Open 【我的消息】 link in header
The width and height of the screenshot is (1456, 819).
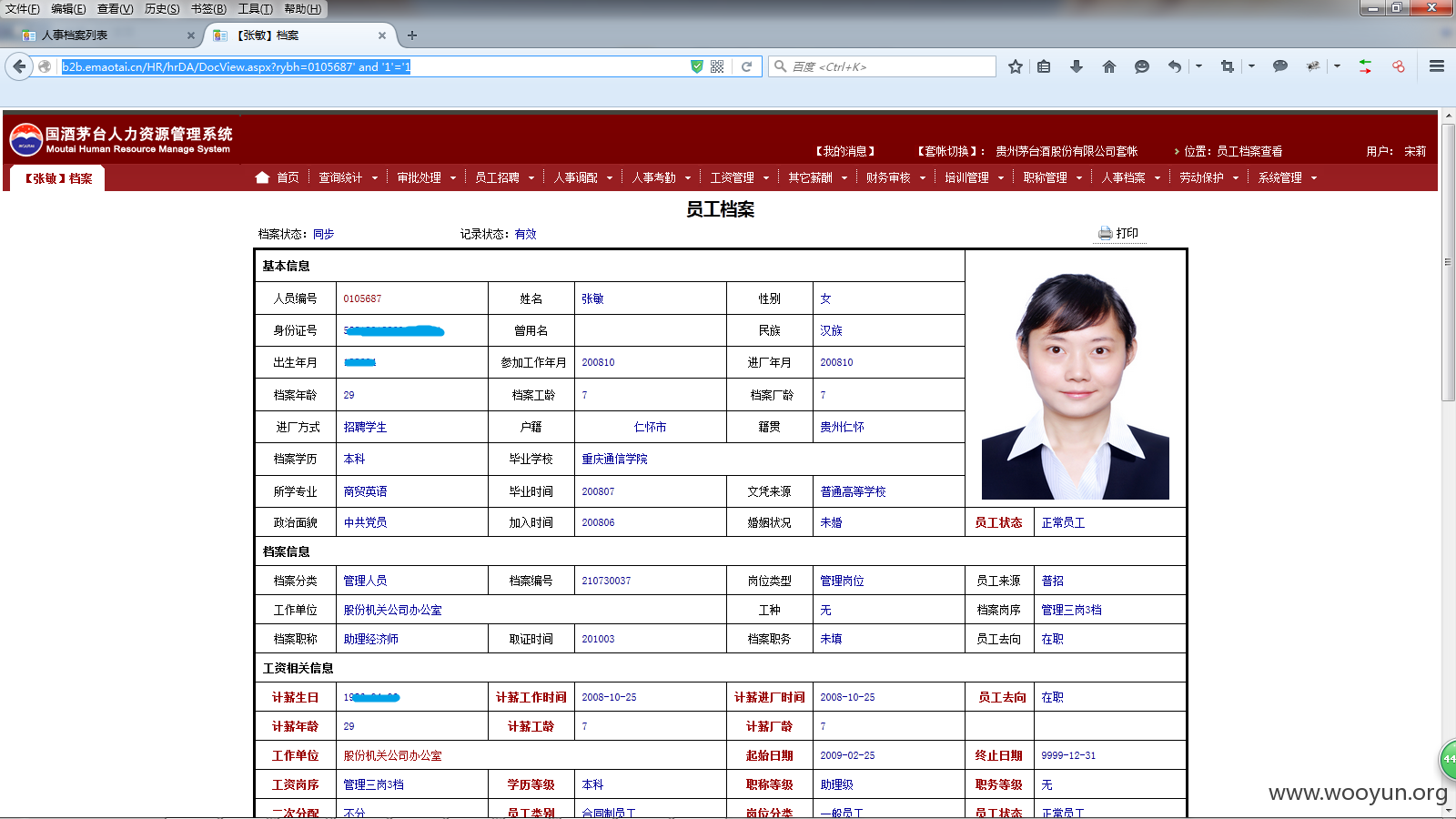[x=844, y=151]
